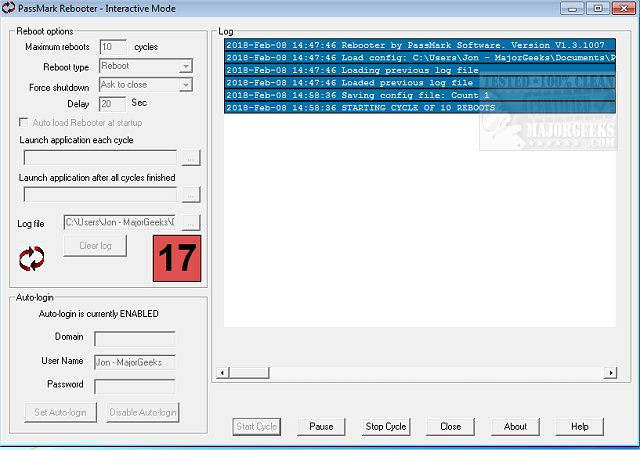The image size is (640, 450).
Task: Minimize the Rebooter window
Action: click(572, 8)
